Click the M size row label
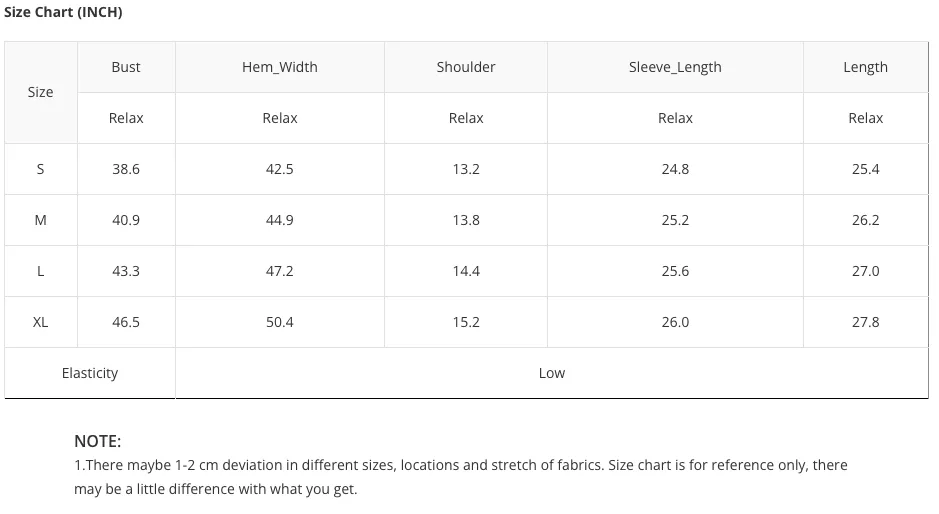This screenshot has height=514, width=939. [40, 220]
